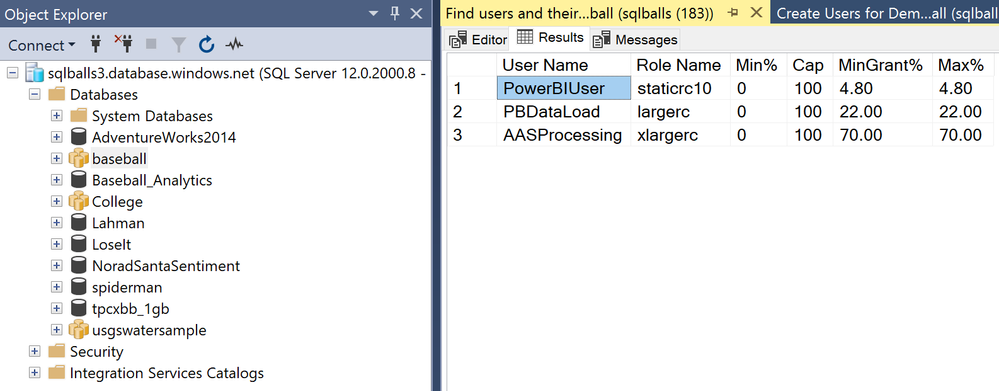Click the usgswatersample data warehouse icon
The width and height of the screenshot is (999, 391).
[78, 330]
